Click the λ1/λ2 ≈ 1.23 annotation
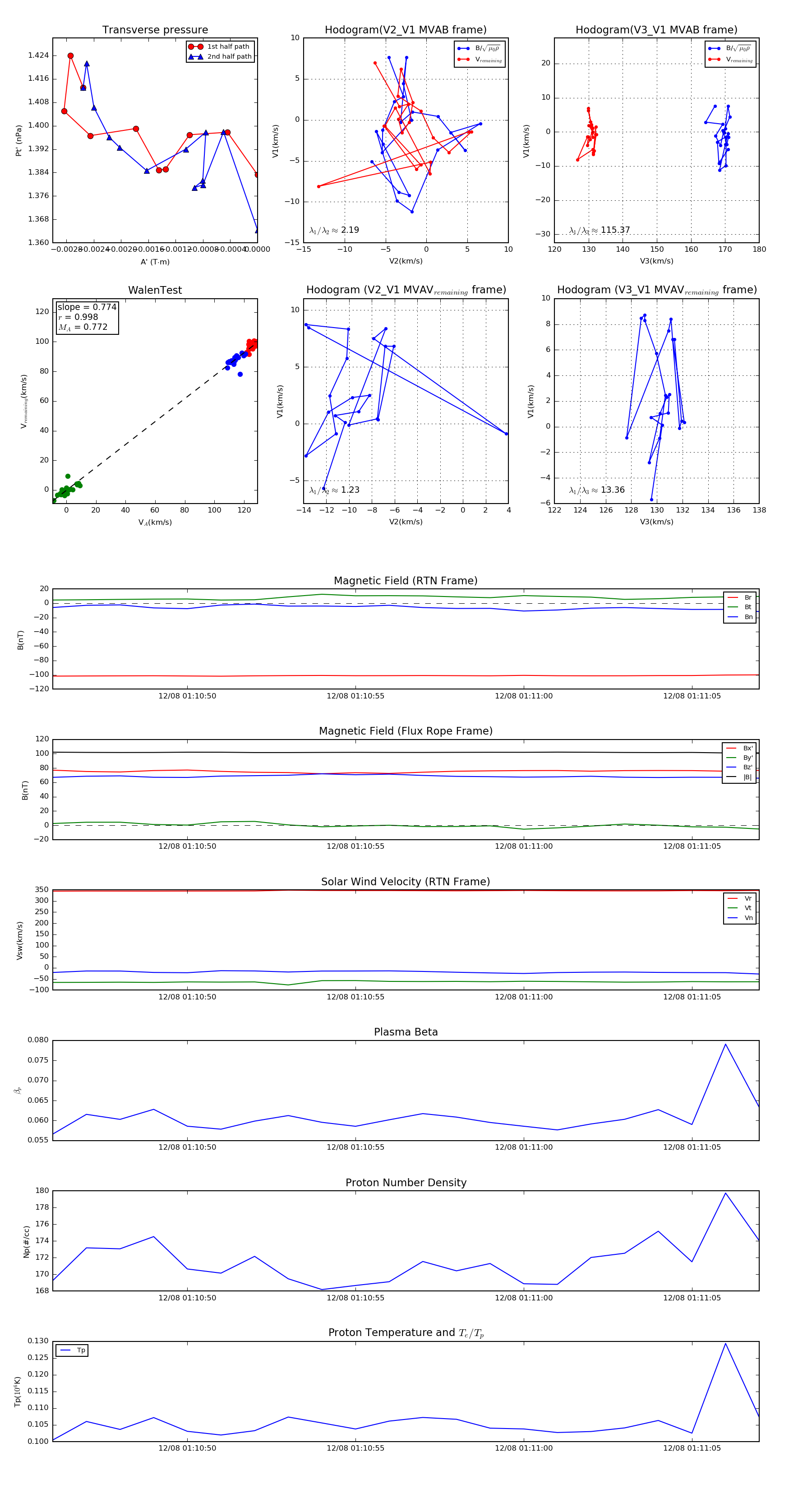The width and height of the screenshot is (812, 1489). pyautogui.click(x=334, y=490)
